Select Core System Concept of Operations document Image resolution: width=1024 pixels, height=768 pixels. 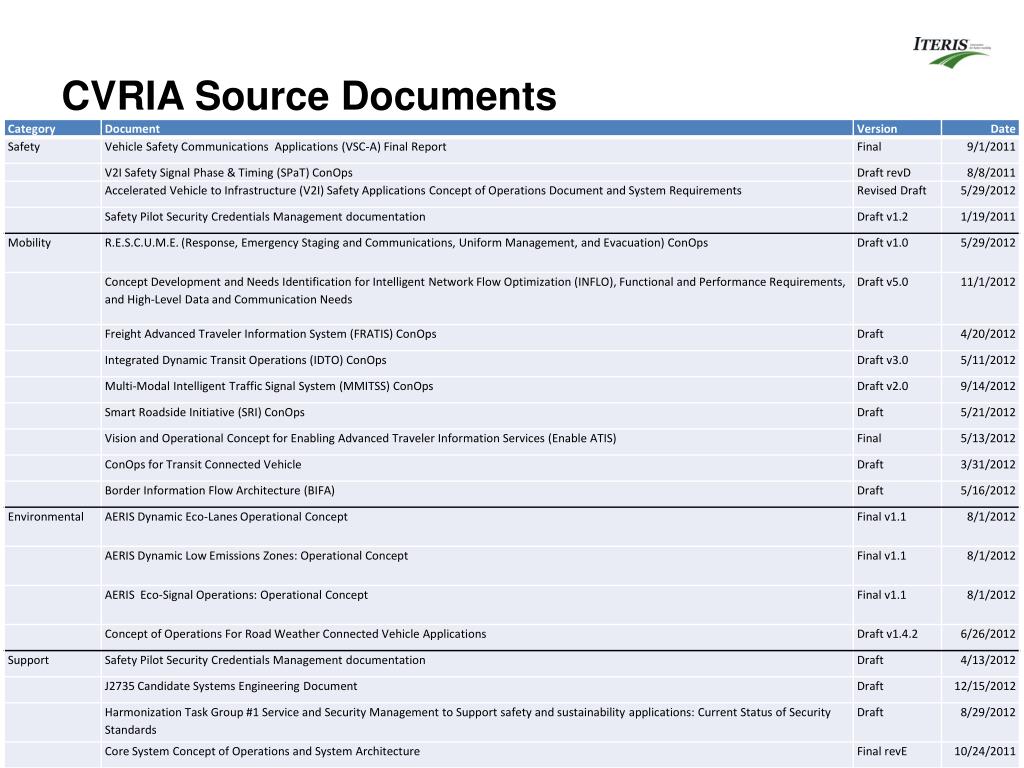click(262, 752)
